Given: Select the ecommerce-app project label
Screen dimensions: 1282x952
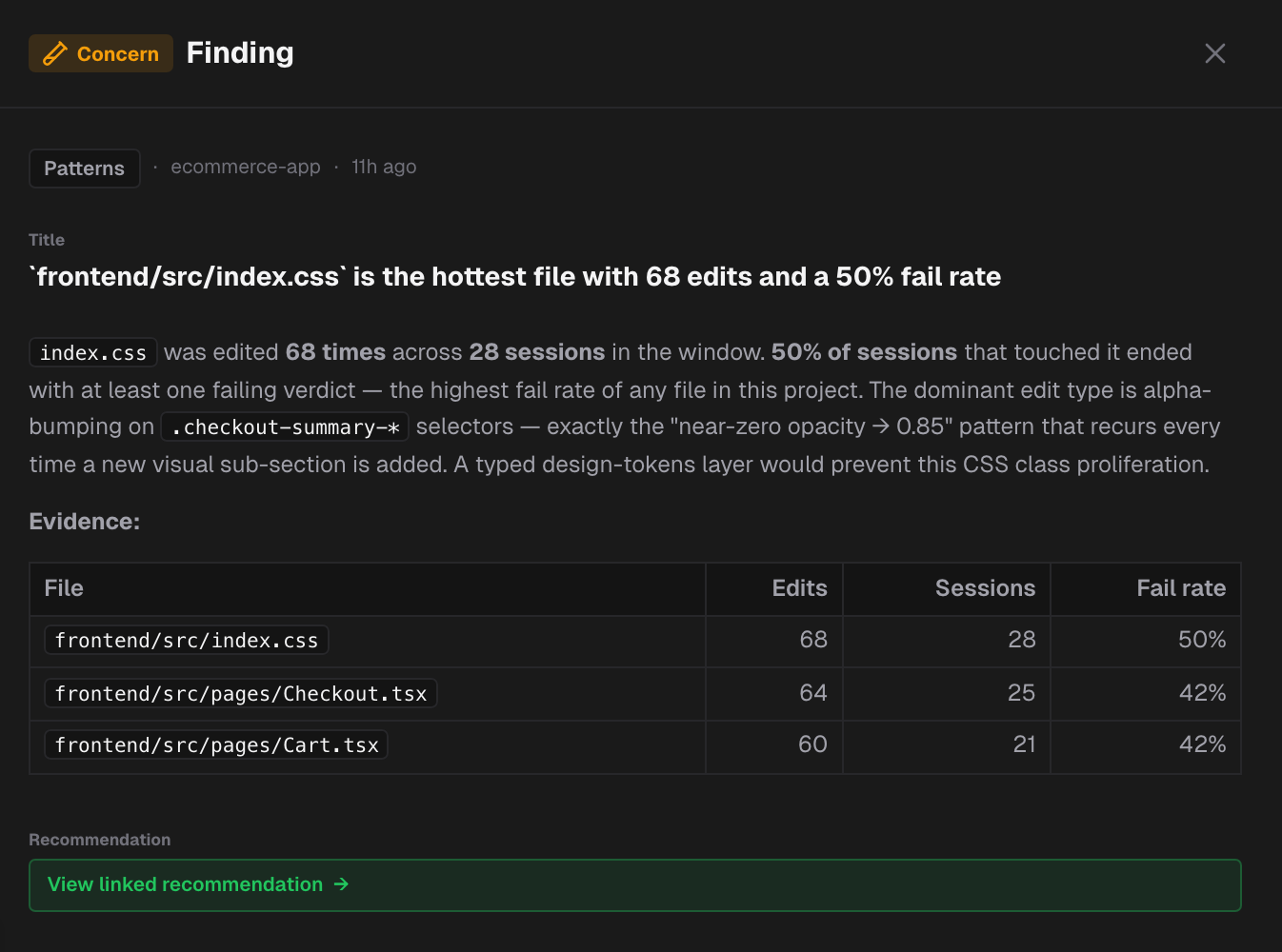Looking at the screenshot, I should 246,167.
